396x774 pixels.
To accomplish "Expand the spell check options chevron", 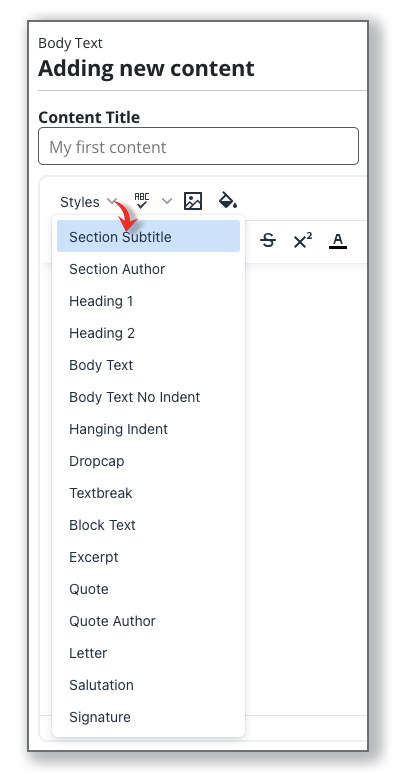I will 167,201.
